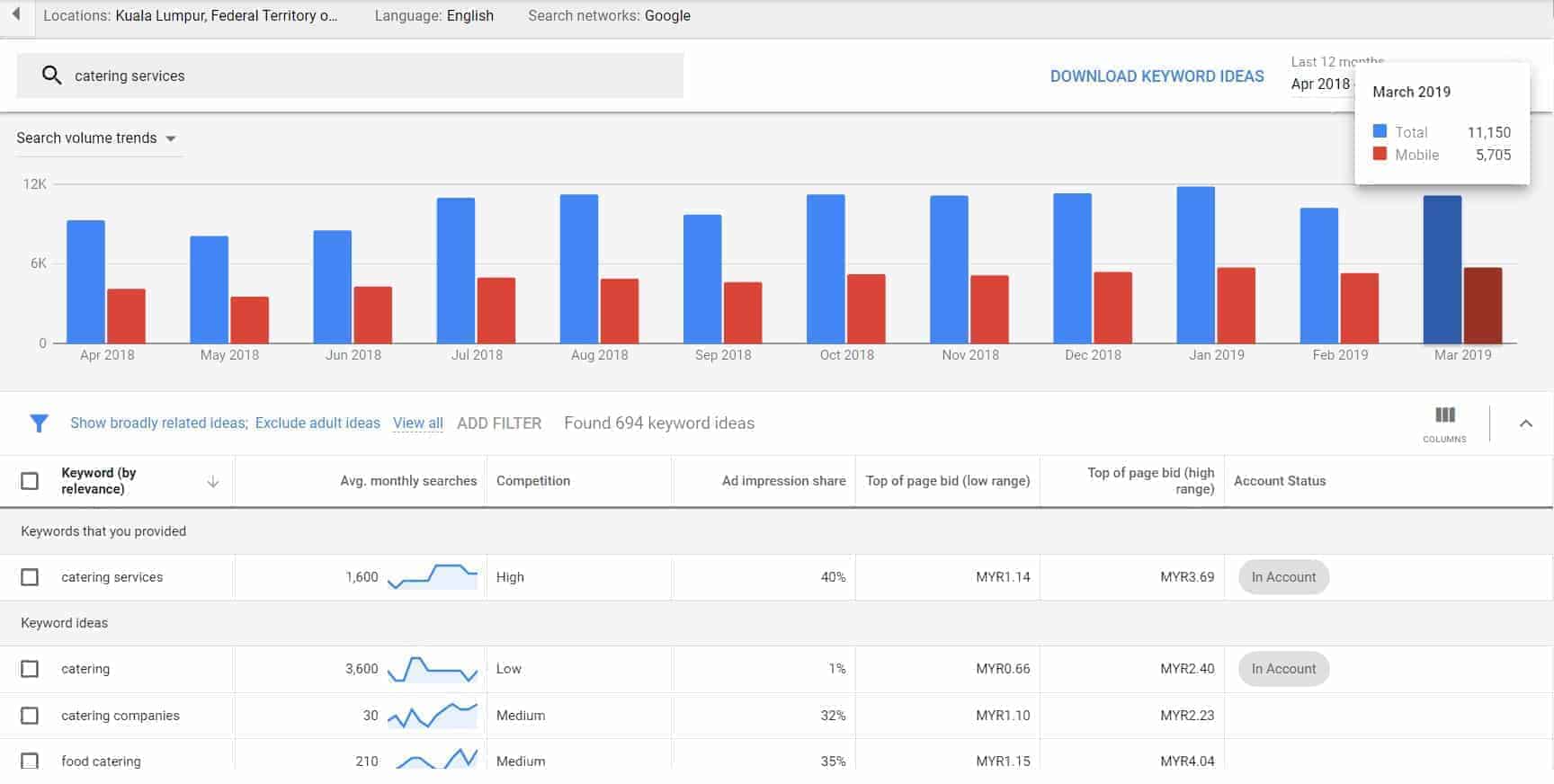Click the High competition value

(510, 577)
